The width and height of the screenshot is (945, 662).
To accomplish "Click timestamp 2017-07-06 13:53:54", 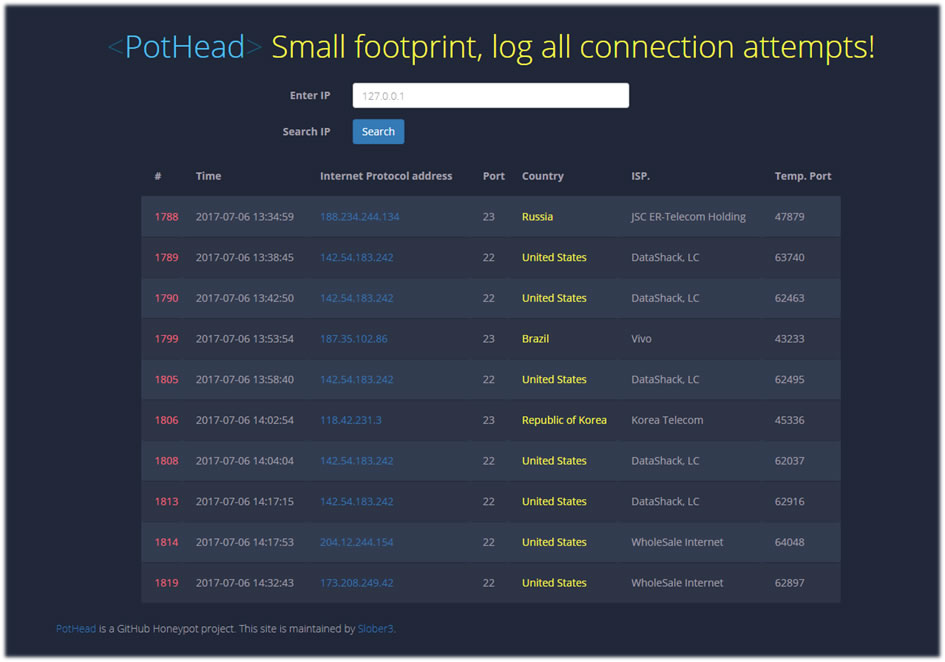I will click(245, 339).
